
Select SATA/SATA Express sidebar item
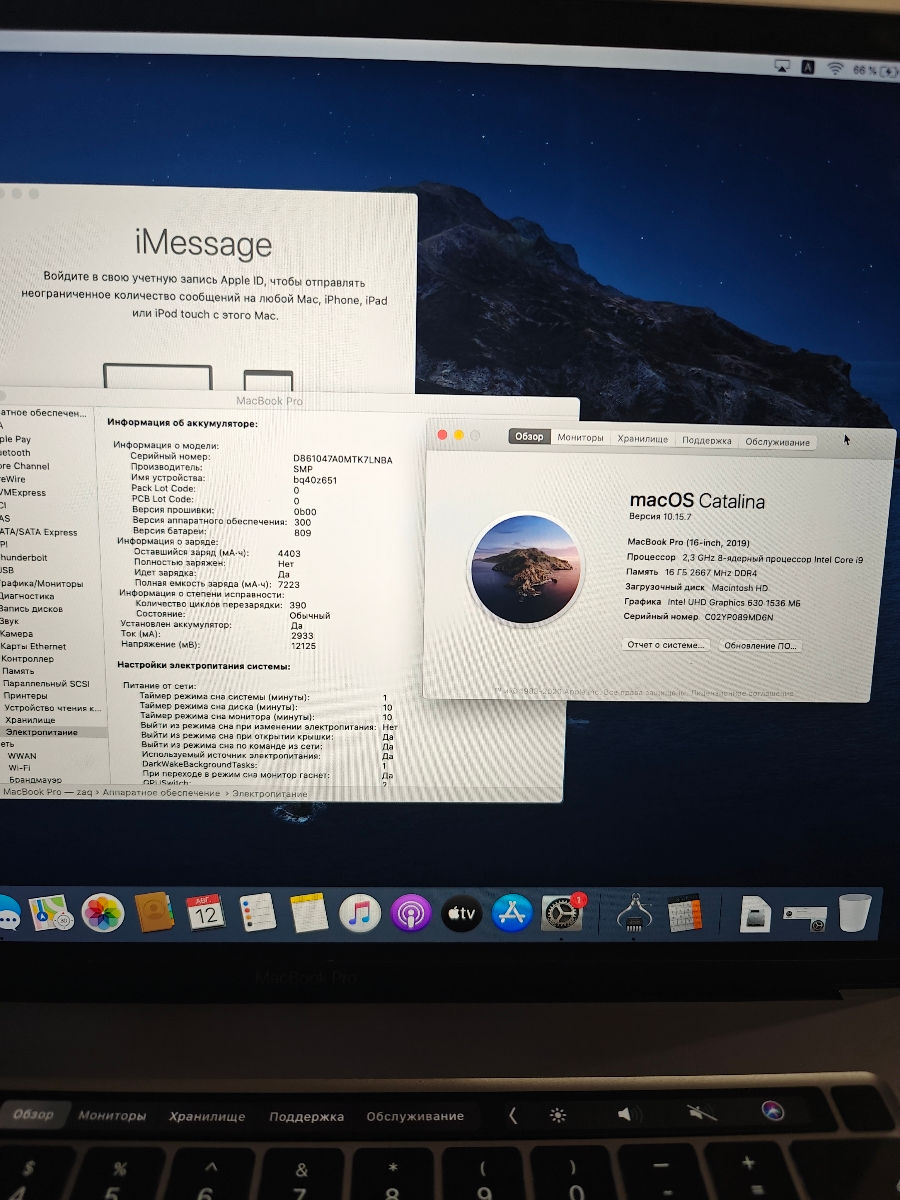38,532
